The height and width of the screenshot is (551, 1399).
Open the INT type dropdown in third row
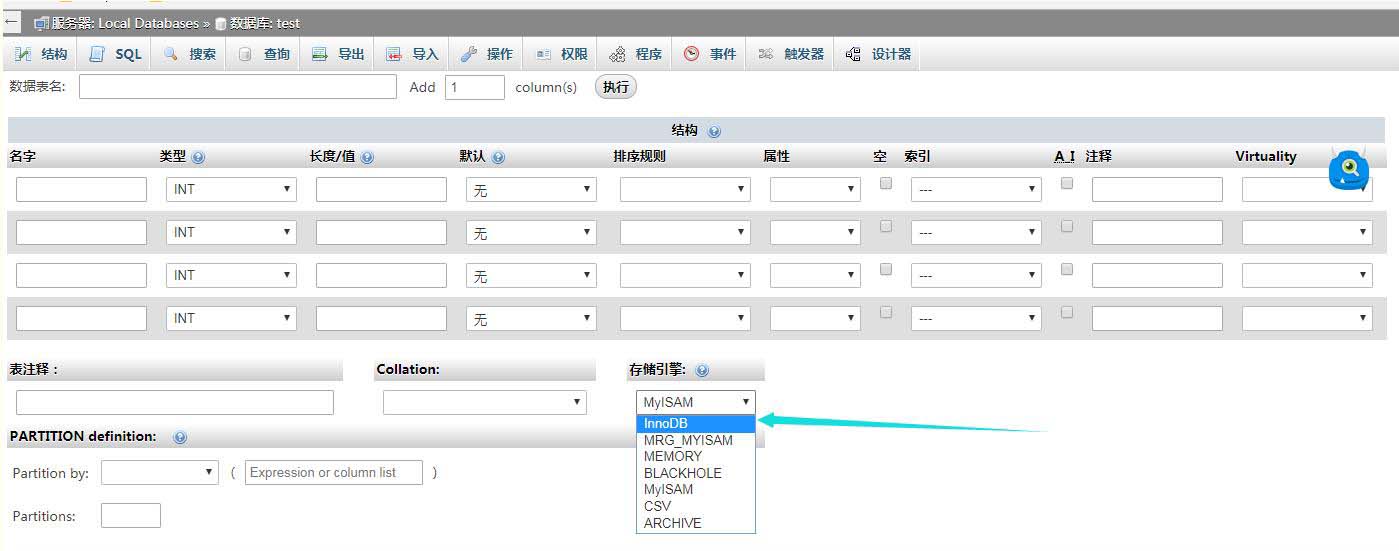pos(231,276)
